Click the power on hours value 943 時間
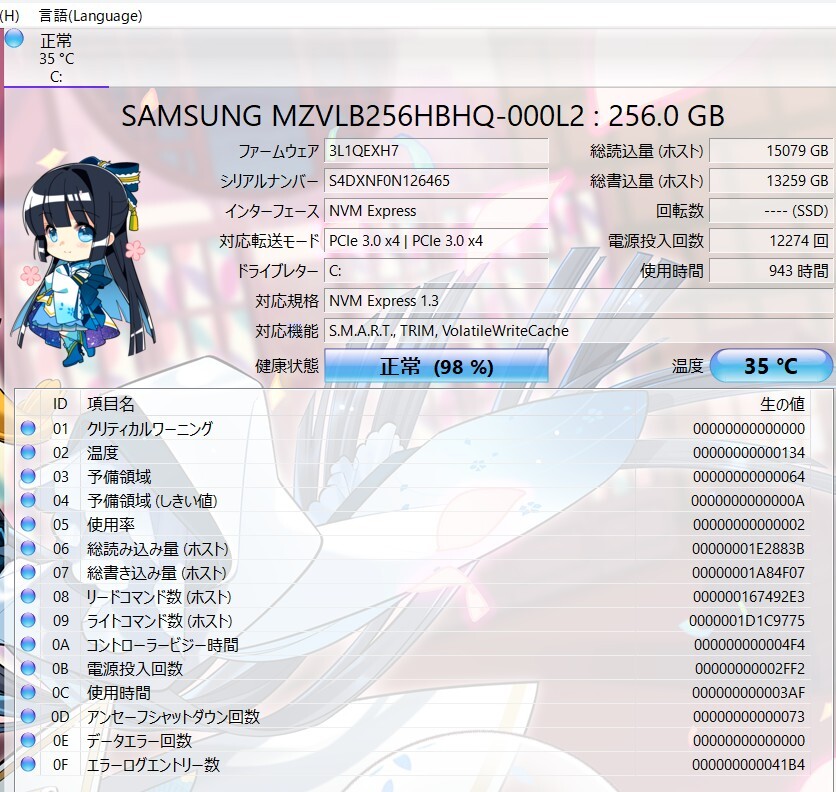This screenshot has height=792, width=836. tap(771, 271)
